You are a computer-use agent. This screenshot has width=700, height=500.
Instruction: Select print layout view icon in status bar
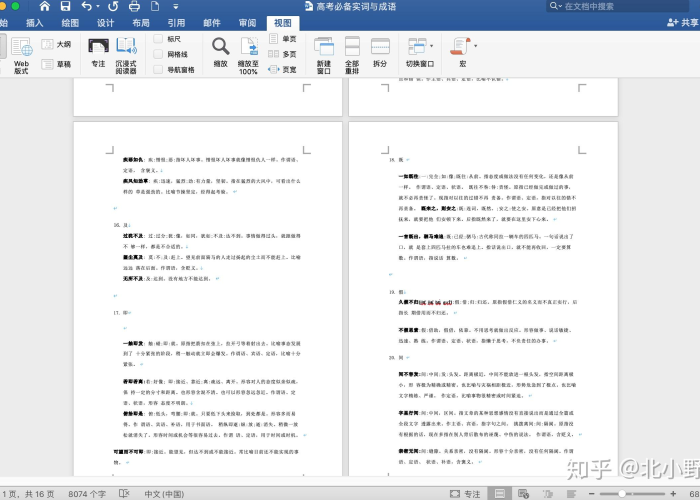click(500, 494)
